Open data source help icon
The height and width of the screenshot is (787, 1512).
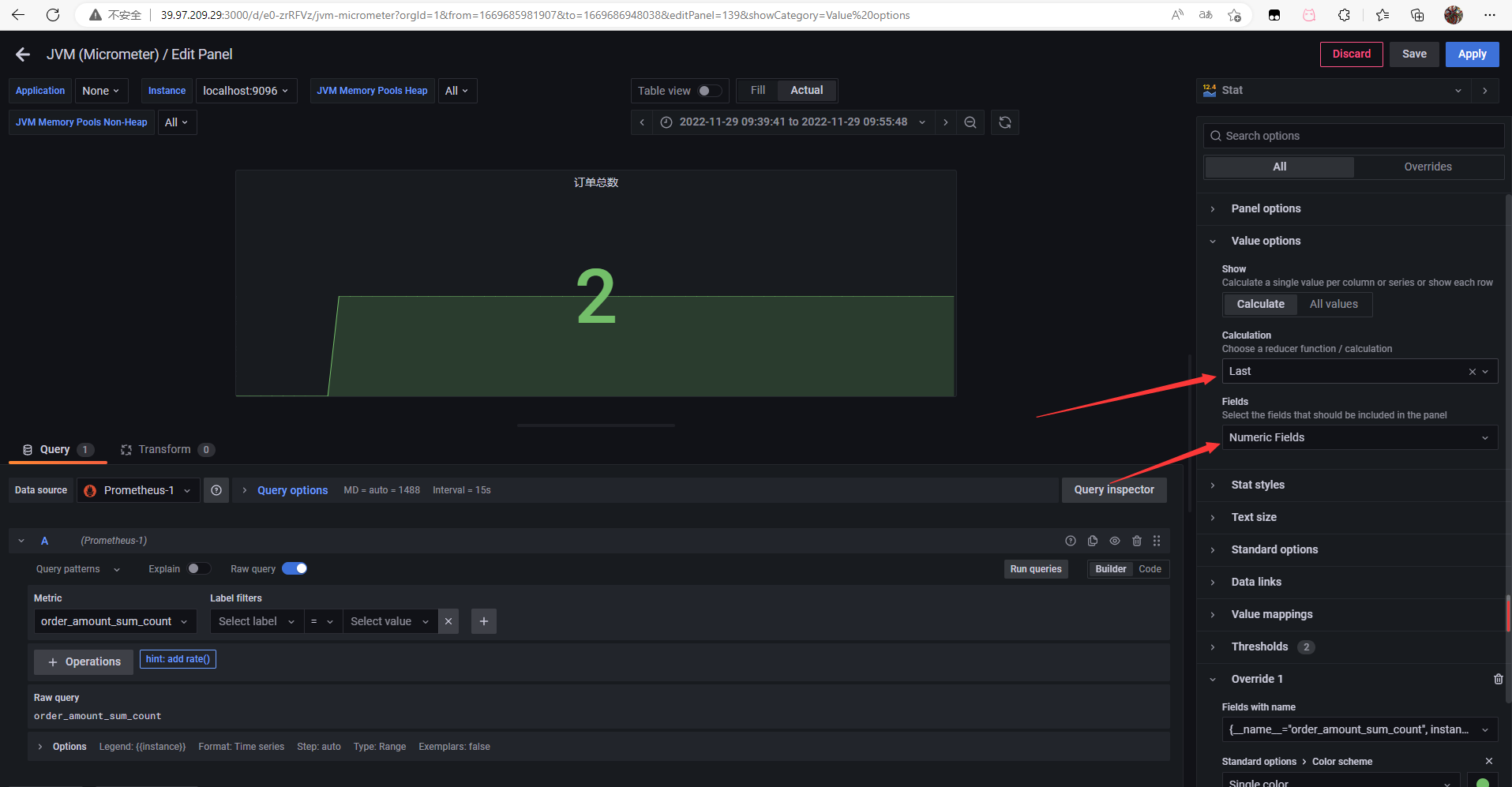[216, 490]
